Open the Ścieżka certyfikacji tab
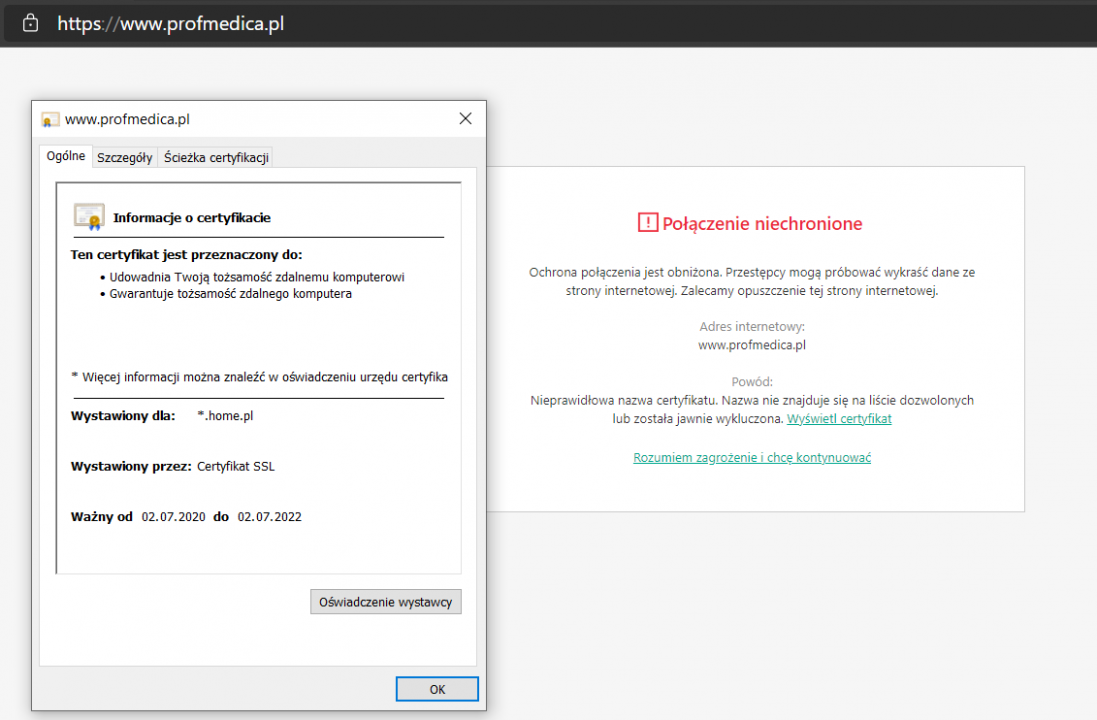 click(x=216, y=157)
